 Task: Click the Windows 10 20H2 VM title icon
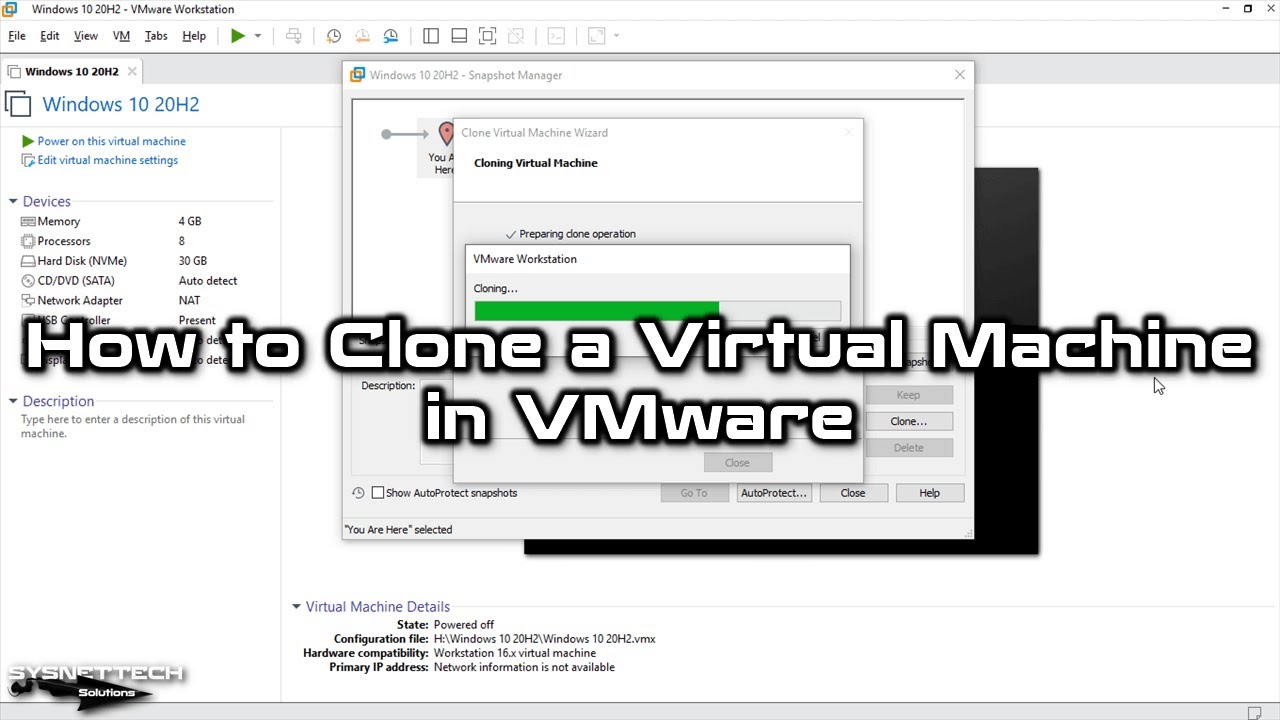pos(18,104)
